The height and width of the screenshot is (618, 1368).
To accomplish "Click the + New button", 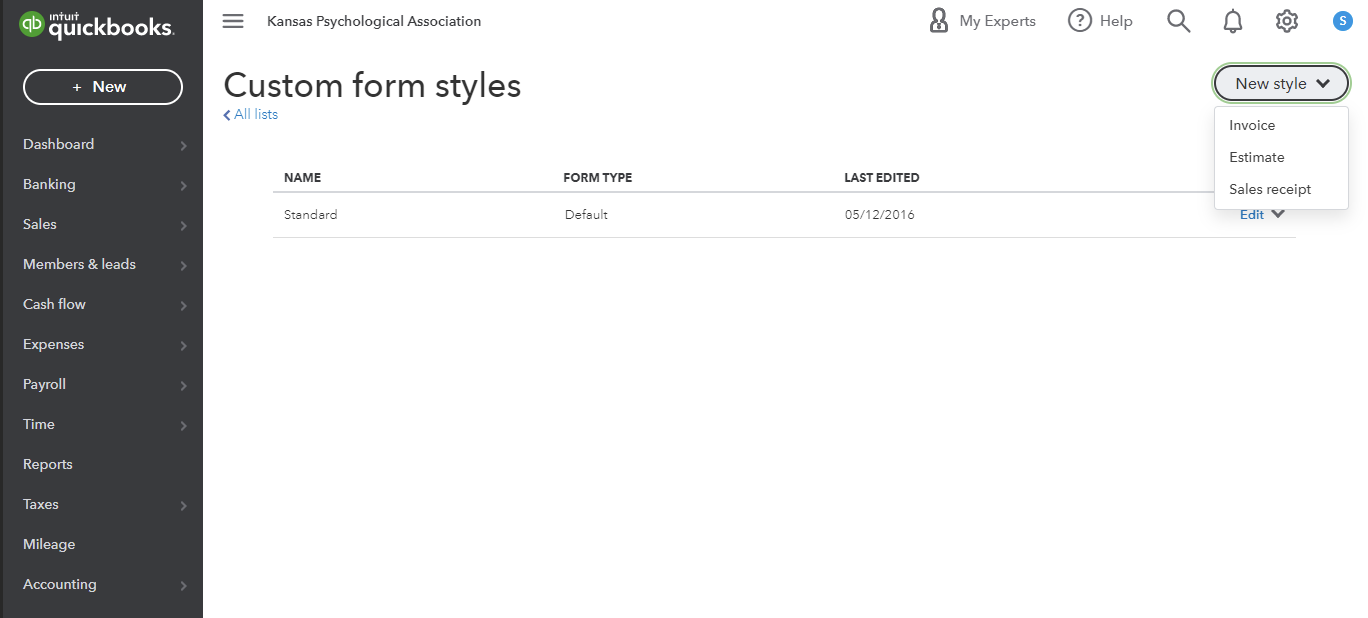I will point(103,87).
